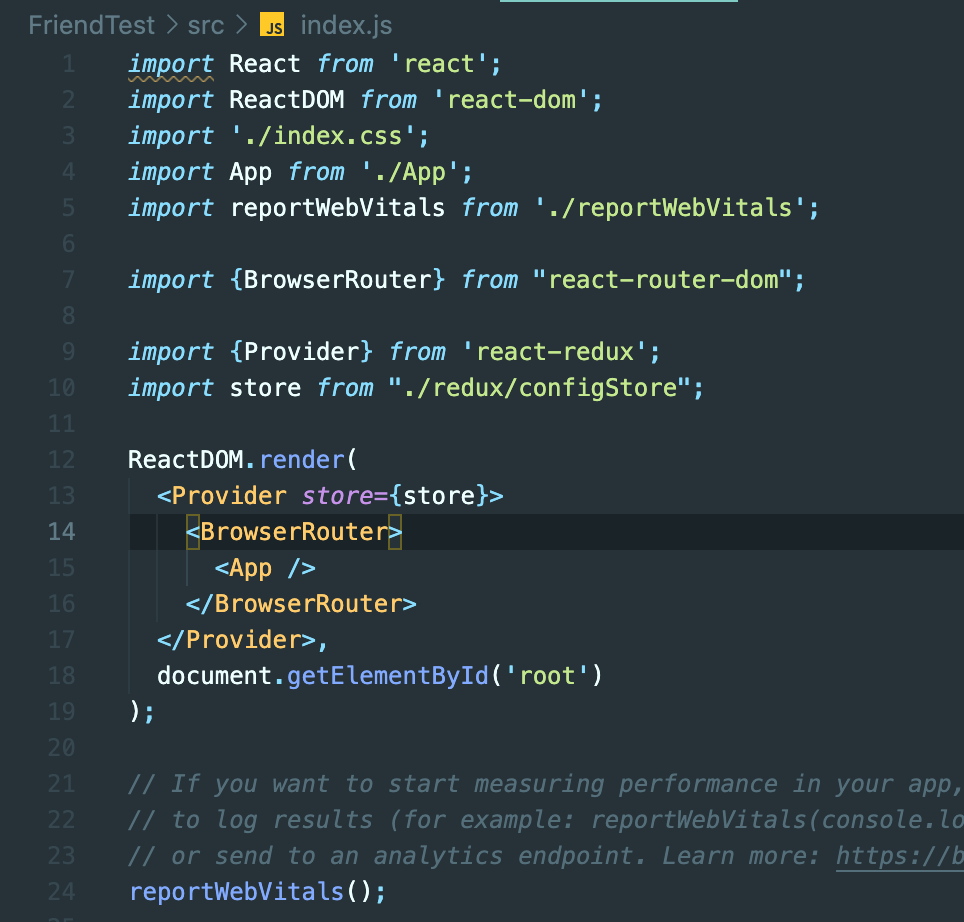The width and height of the screenshot is (964, 922).
Task: Click BrowserRouter in the line 7 import
Action: coord(338,280)
